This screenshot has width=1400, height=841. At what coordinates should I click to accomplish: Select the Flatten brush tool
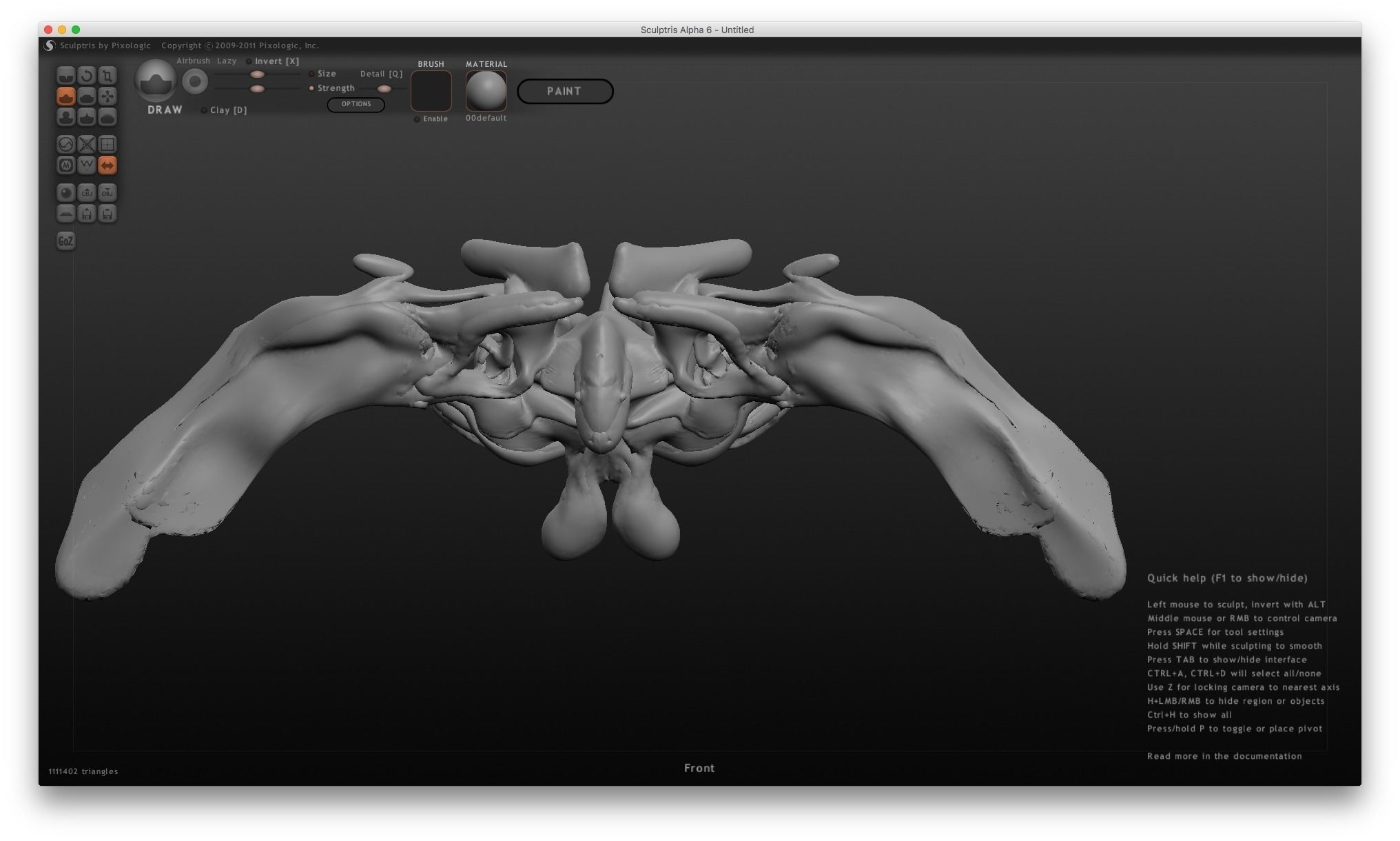pyautogui.click(x=86, y=97)
